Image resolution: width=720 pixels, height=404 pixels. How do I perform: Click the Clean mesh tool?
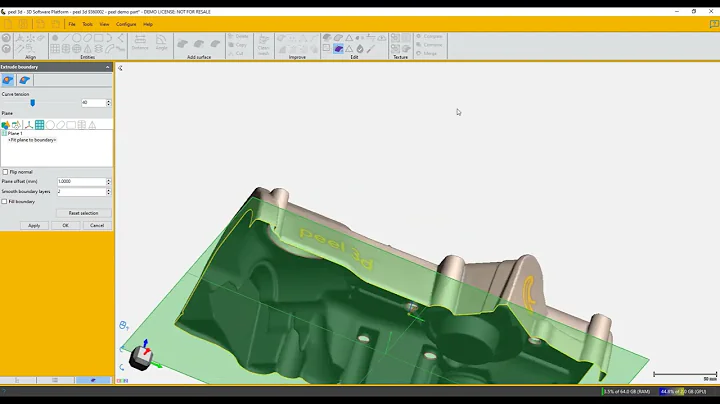pyautogui.click(x=264, y=45)
